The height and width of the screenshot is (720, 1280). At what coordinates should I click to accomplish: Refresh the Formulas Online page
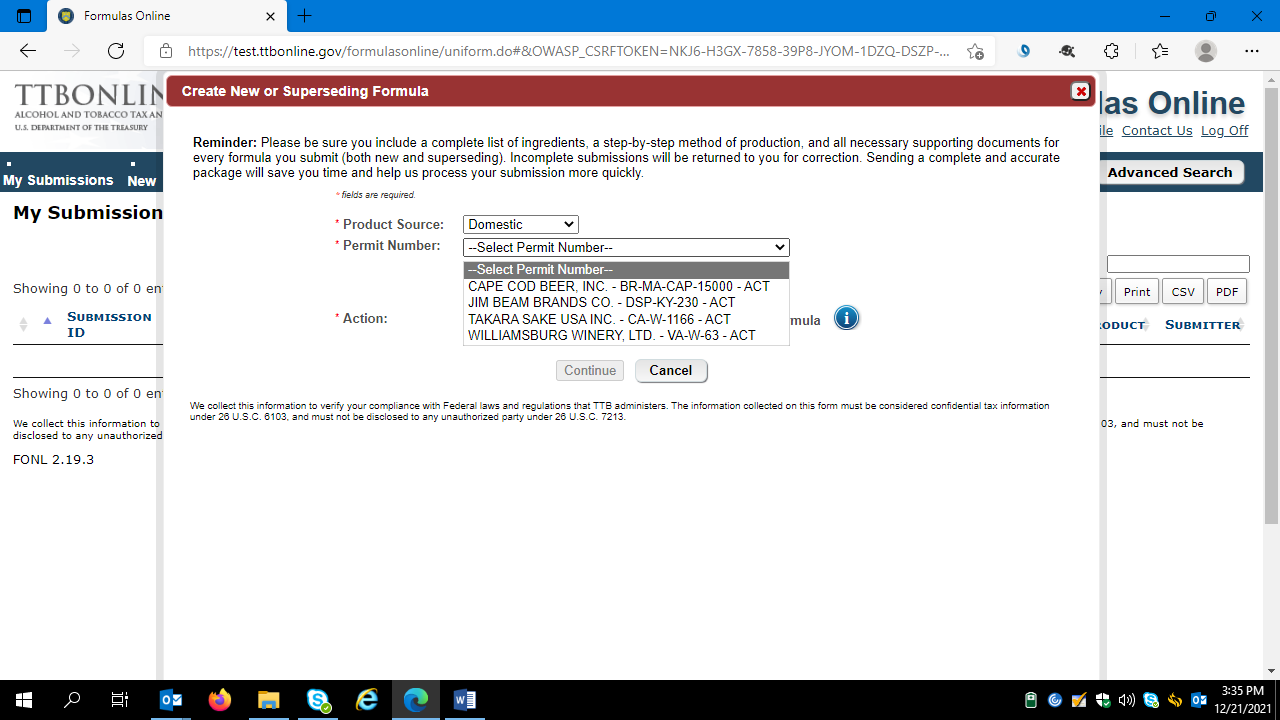point(116,51)
